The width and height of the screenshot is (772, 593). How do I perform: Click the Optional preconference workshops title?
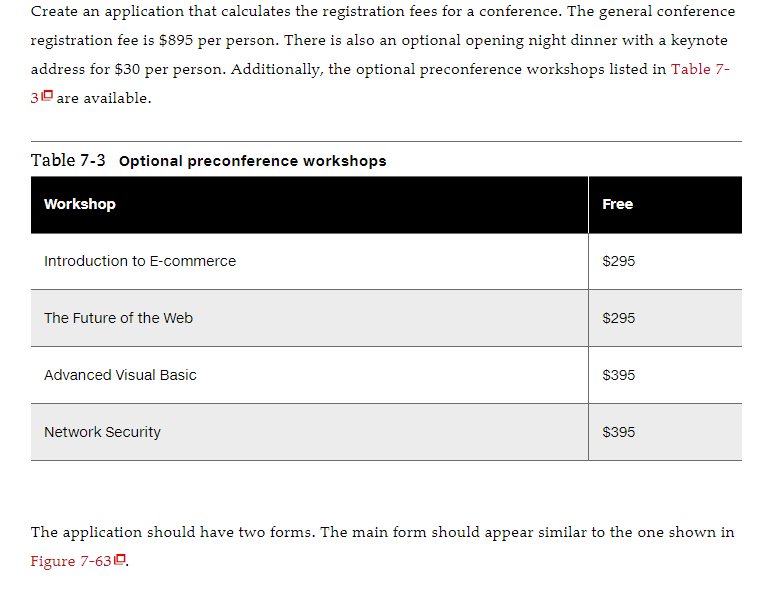click(253, 161)
